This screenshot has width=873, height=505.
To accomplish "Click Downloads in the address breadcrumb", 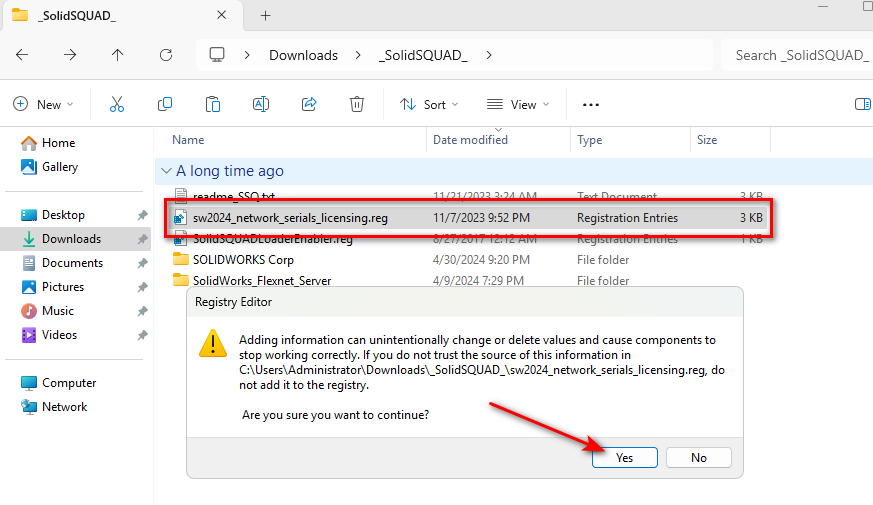I will click(303, 55).
